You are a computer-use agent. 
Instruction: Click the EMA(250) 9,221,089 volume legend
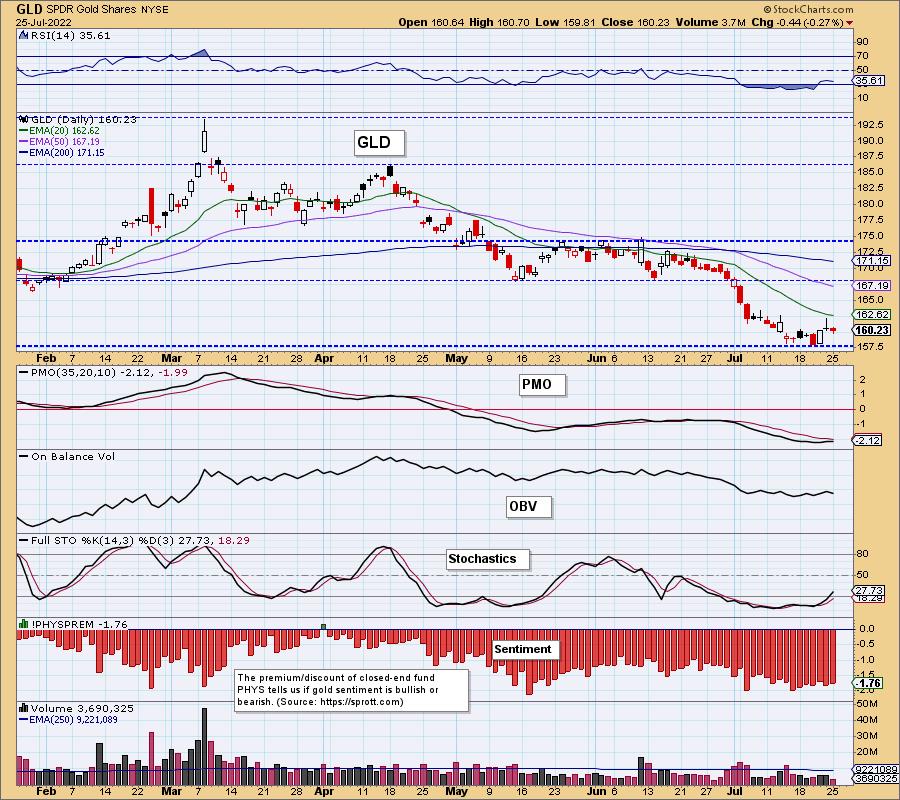68,719
